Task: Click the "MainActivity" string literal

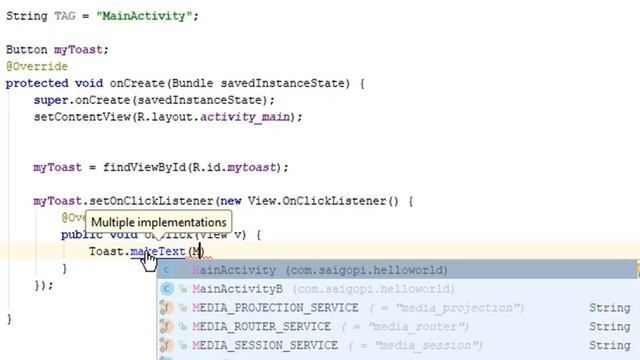Action: [x=144, y=16]
